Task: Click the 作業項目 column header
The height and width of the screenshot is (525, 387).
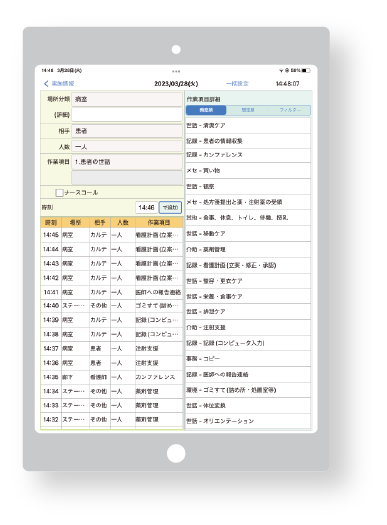Action: [159, 223]
